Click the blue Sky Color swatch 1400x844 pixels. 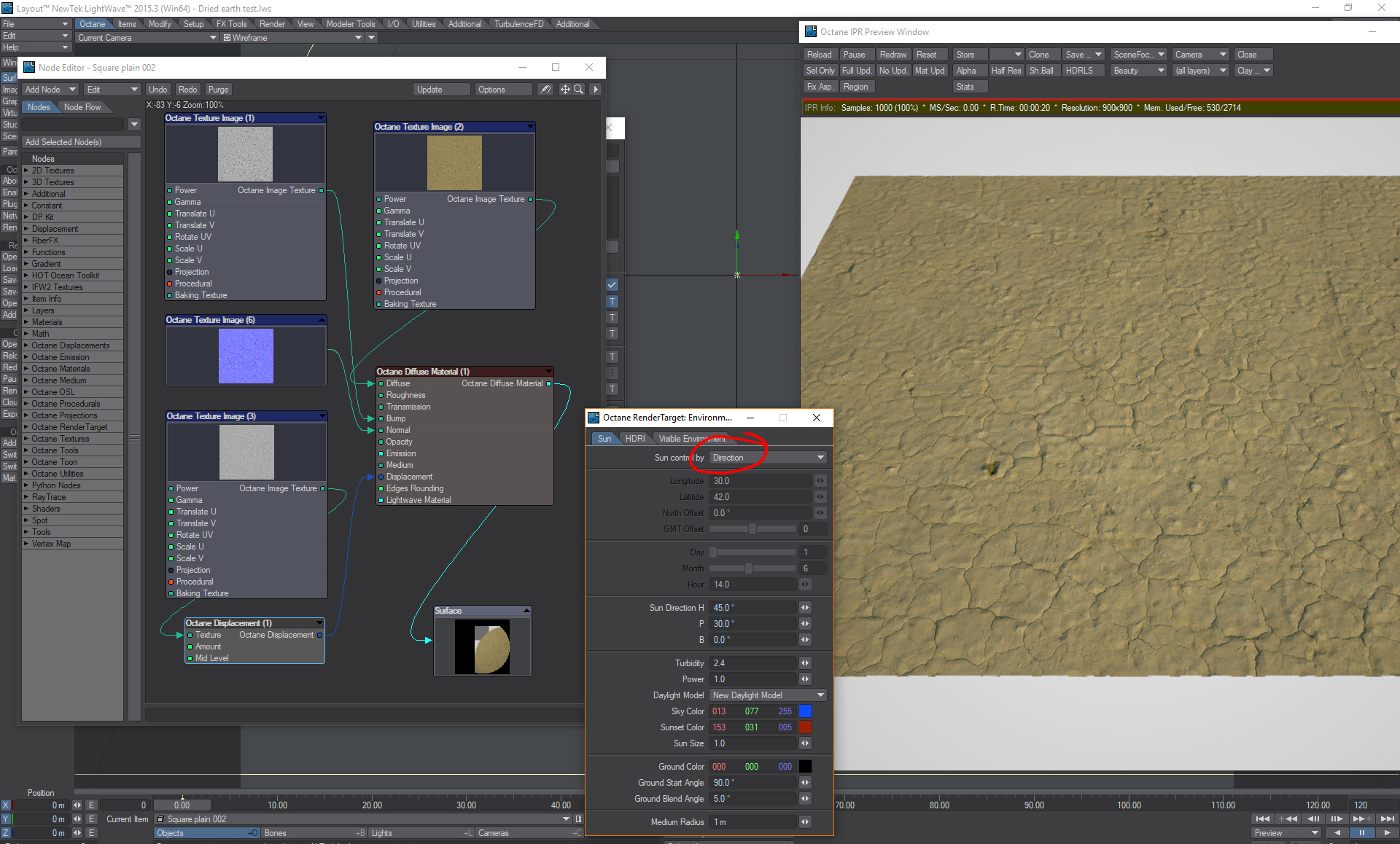pos(805,711)
